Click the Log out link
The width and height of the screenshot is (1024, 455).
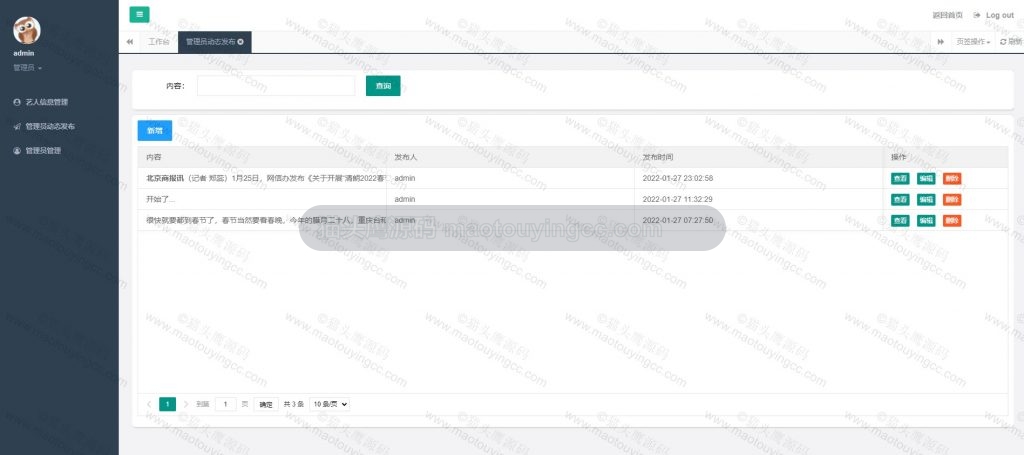coord(999,15)
